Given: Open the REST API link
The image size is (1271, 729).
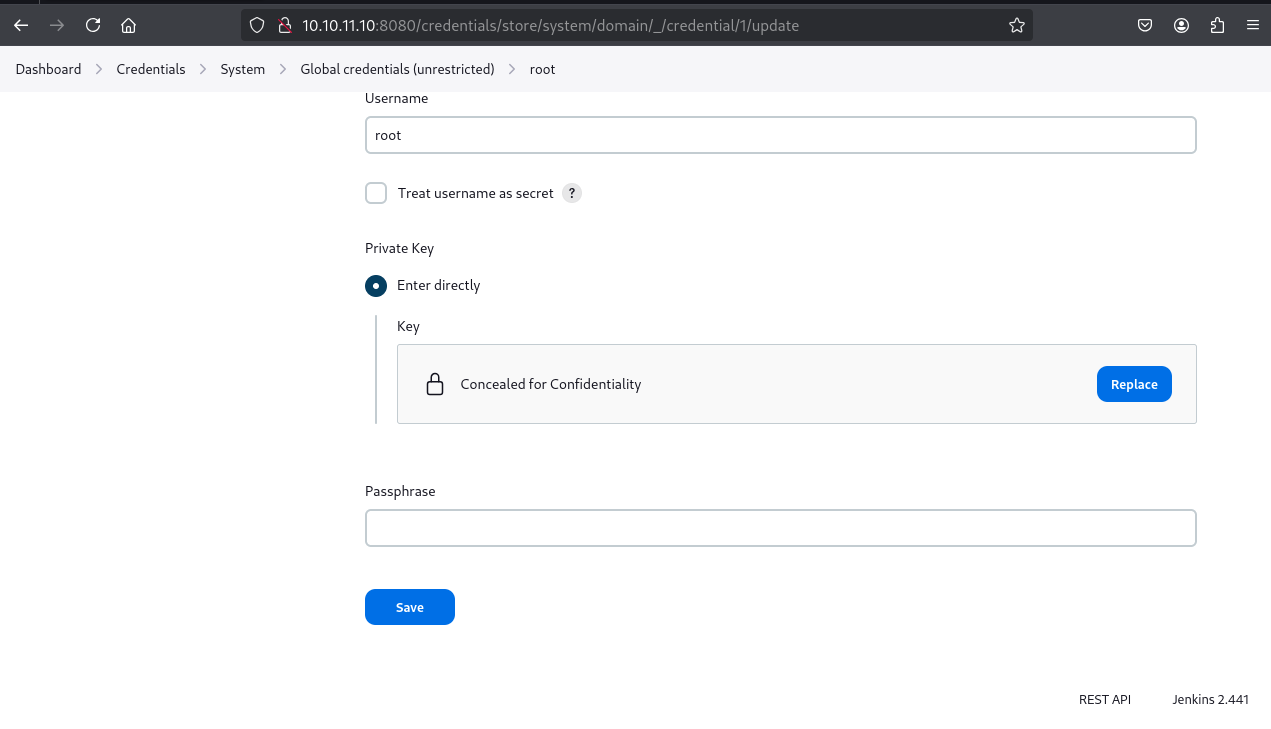Looking at the screenshot, I should 1104,700.
